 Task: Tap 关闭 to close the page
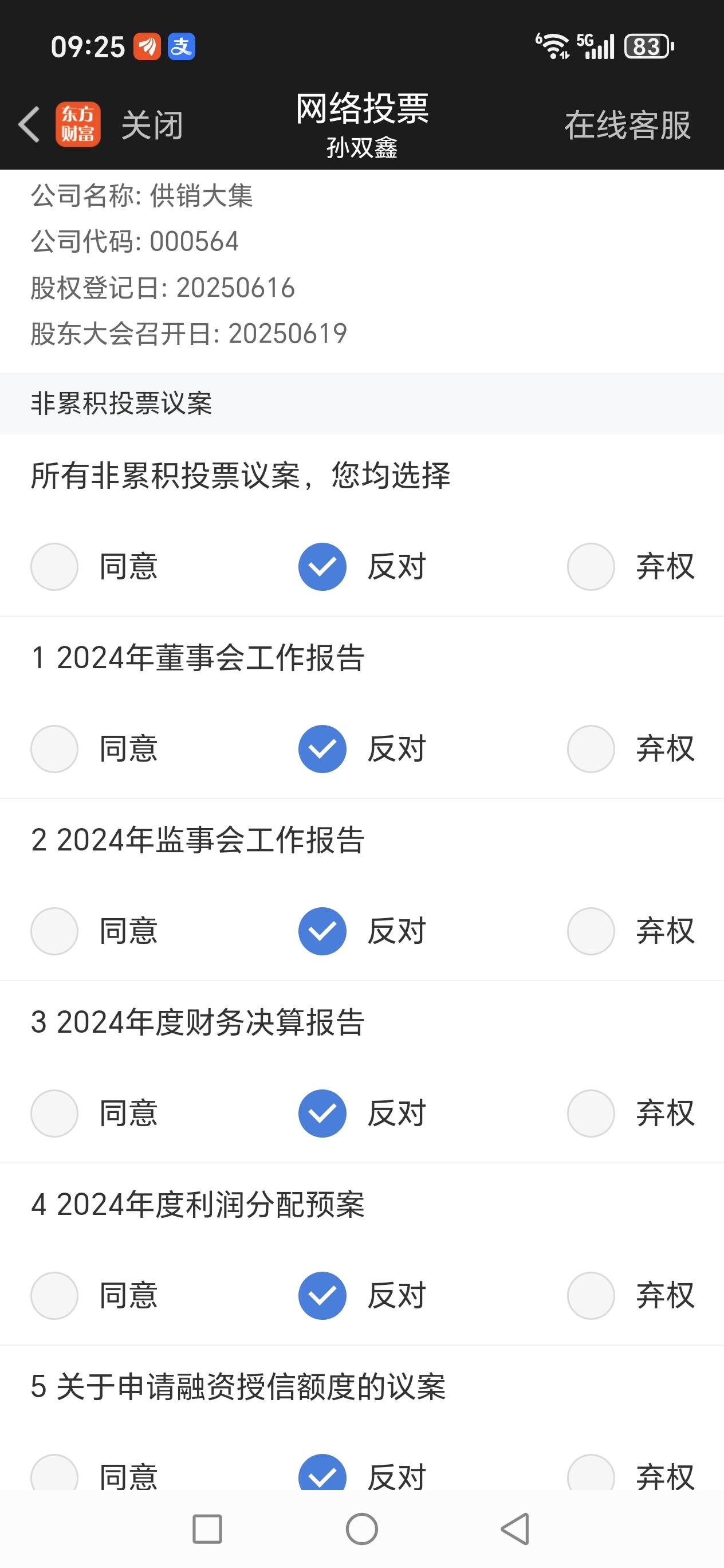[x=152, y=126]
